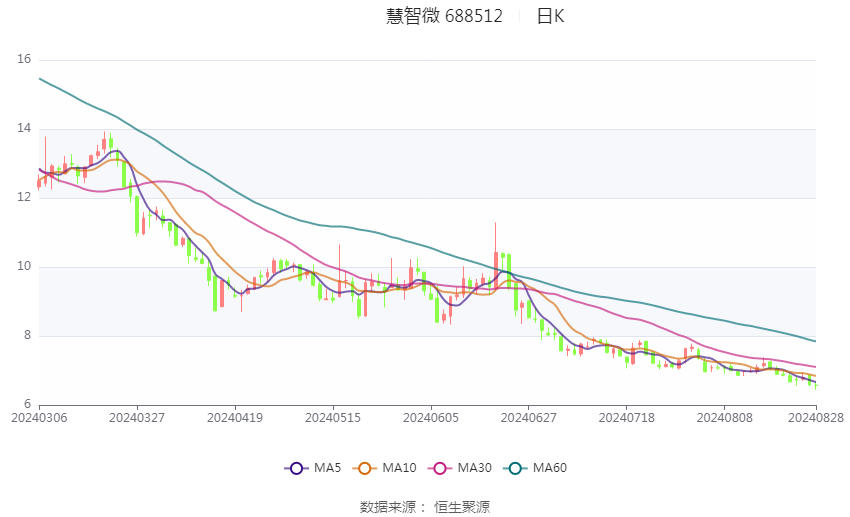The width and height of the screenshot is (850, 517).
Task: Click y-axis value 6
Action: (28, 404)
